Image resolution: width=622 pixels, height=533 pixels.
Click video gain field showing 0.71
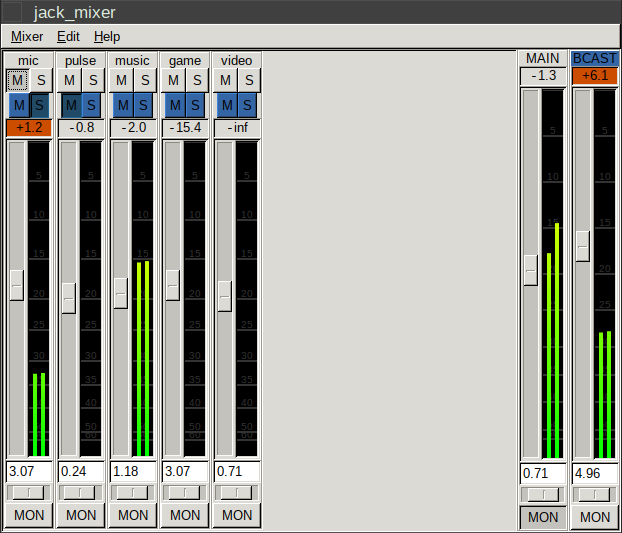click(237, 472)
